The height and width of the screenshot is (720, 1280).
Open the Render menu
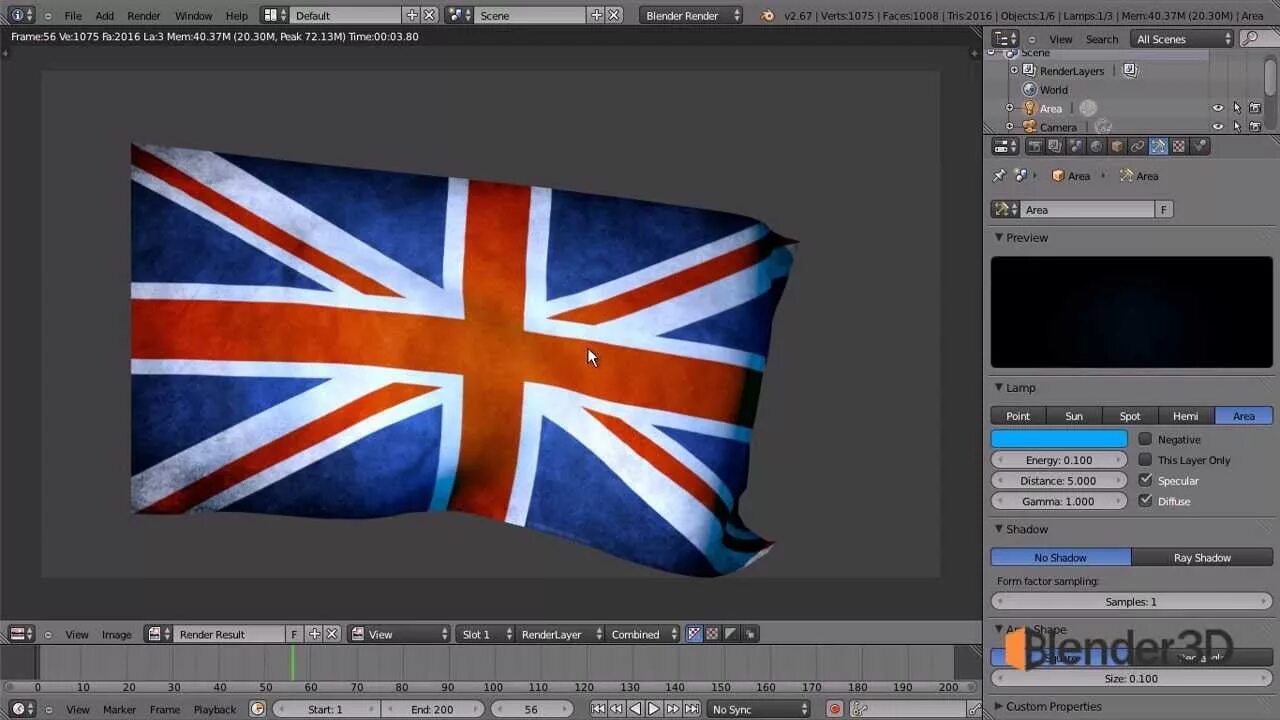(144, 15)
